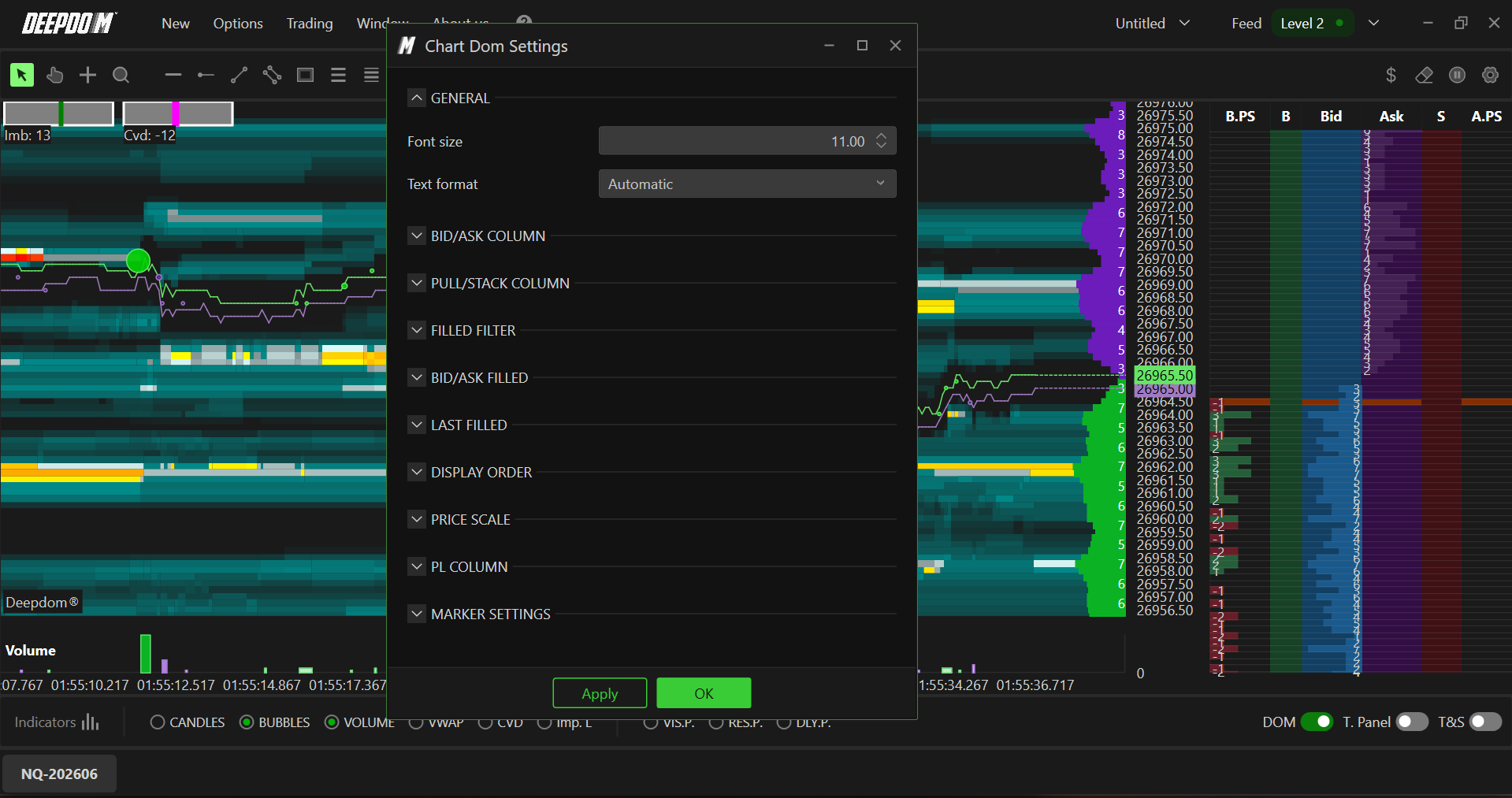The height and width of the screenshot is (798, 1512).
Task: Select the arrow pointer tool
Action: tap(22, 75)
